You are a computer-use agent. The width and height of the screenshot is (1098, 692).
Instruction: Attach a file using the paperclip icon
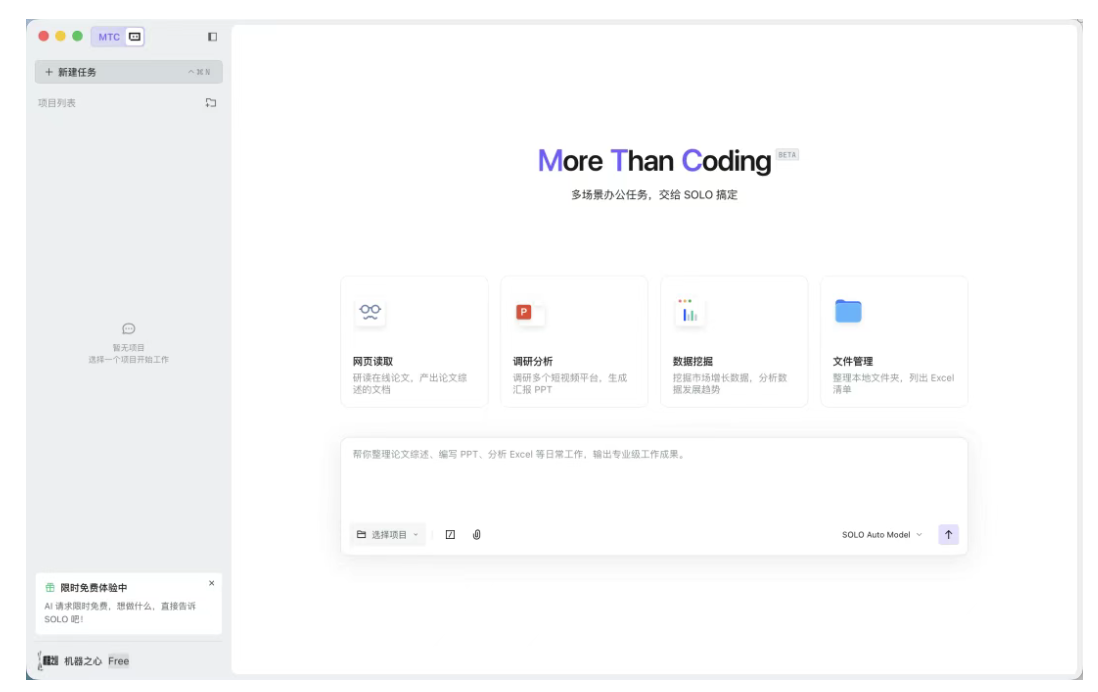point(477,534)
